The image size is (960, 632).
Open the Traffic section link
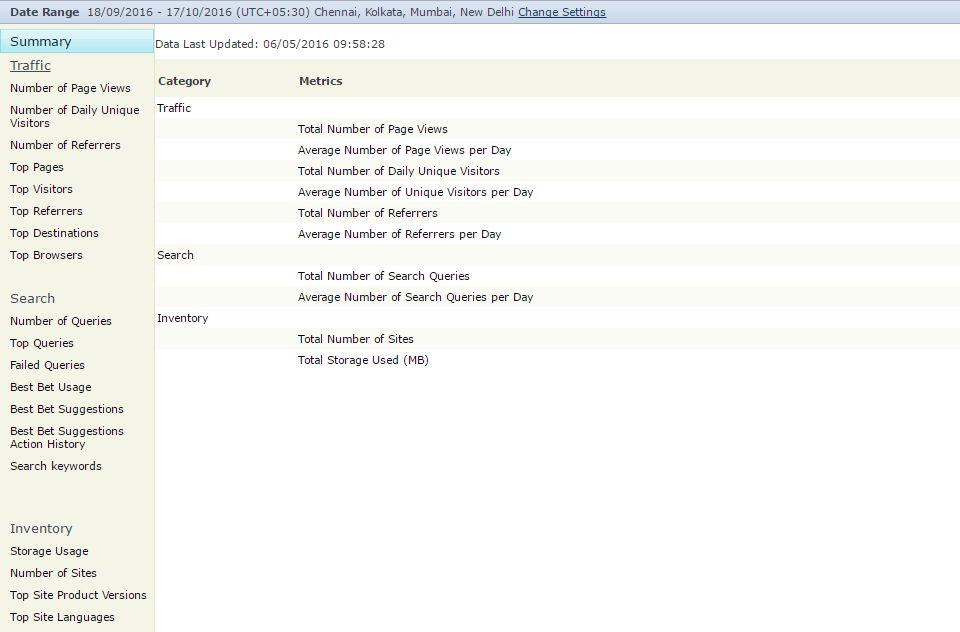tap(31, 66)
